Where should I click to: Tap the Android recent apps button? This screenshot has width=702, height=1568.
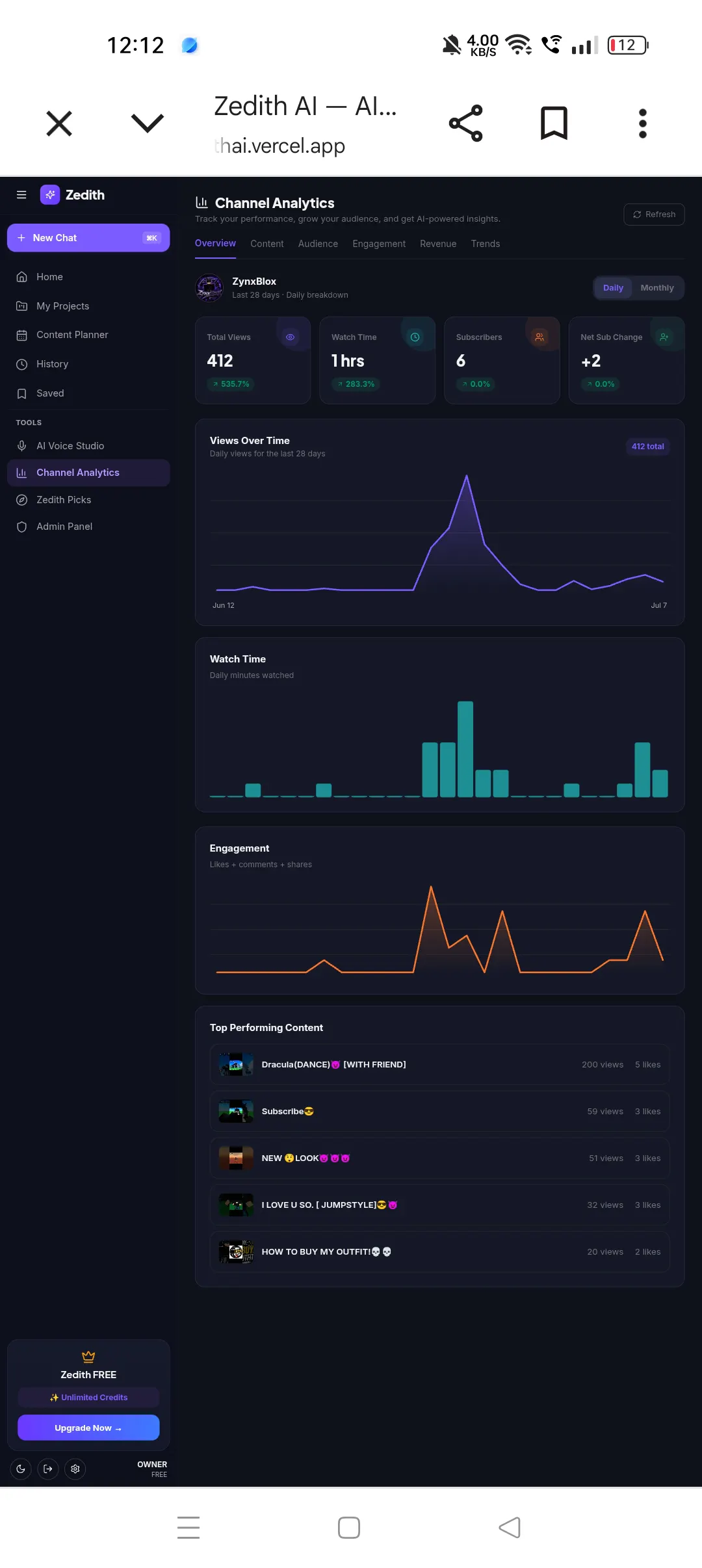(x=188, y=1527)
